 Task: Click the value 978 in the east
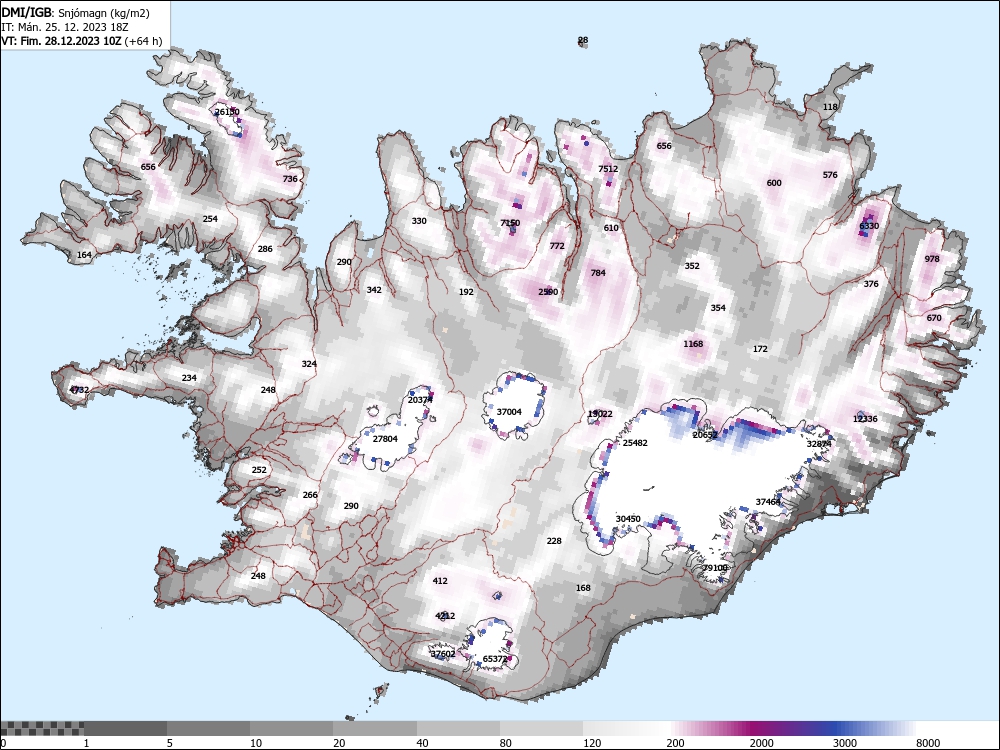[x=932, y=259]
